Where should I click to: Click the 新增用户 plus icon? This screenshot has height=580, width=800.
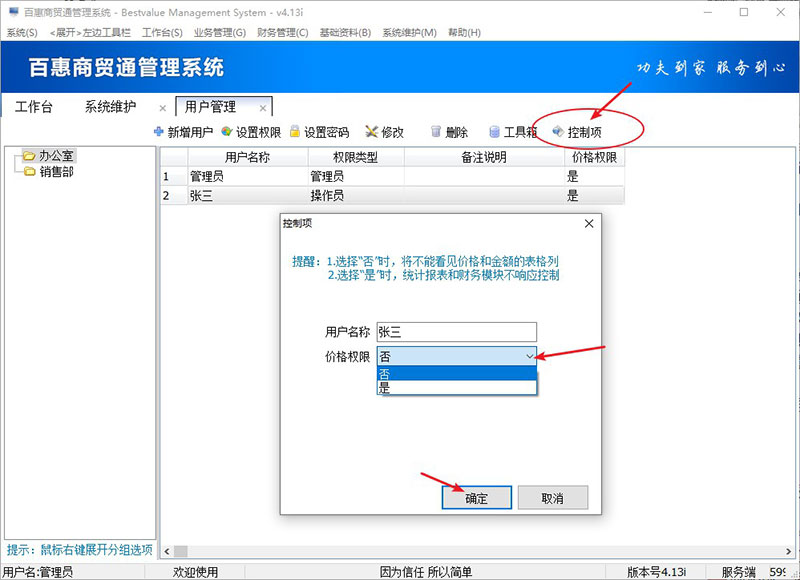(159, 132)
